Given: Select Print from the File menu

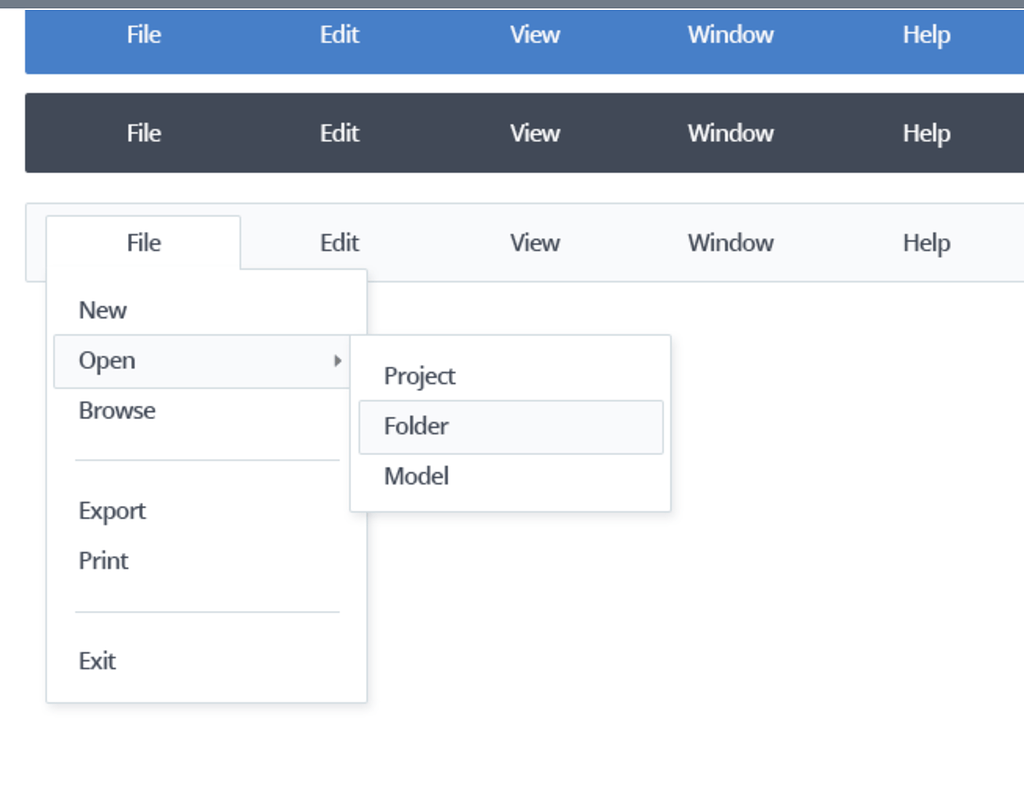Looking at the screenshot, I should tap(103, 561).
